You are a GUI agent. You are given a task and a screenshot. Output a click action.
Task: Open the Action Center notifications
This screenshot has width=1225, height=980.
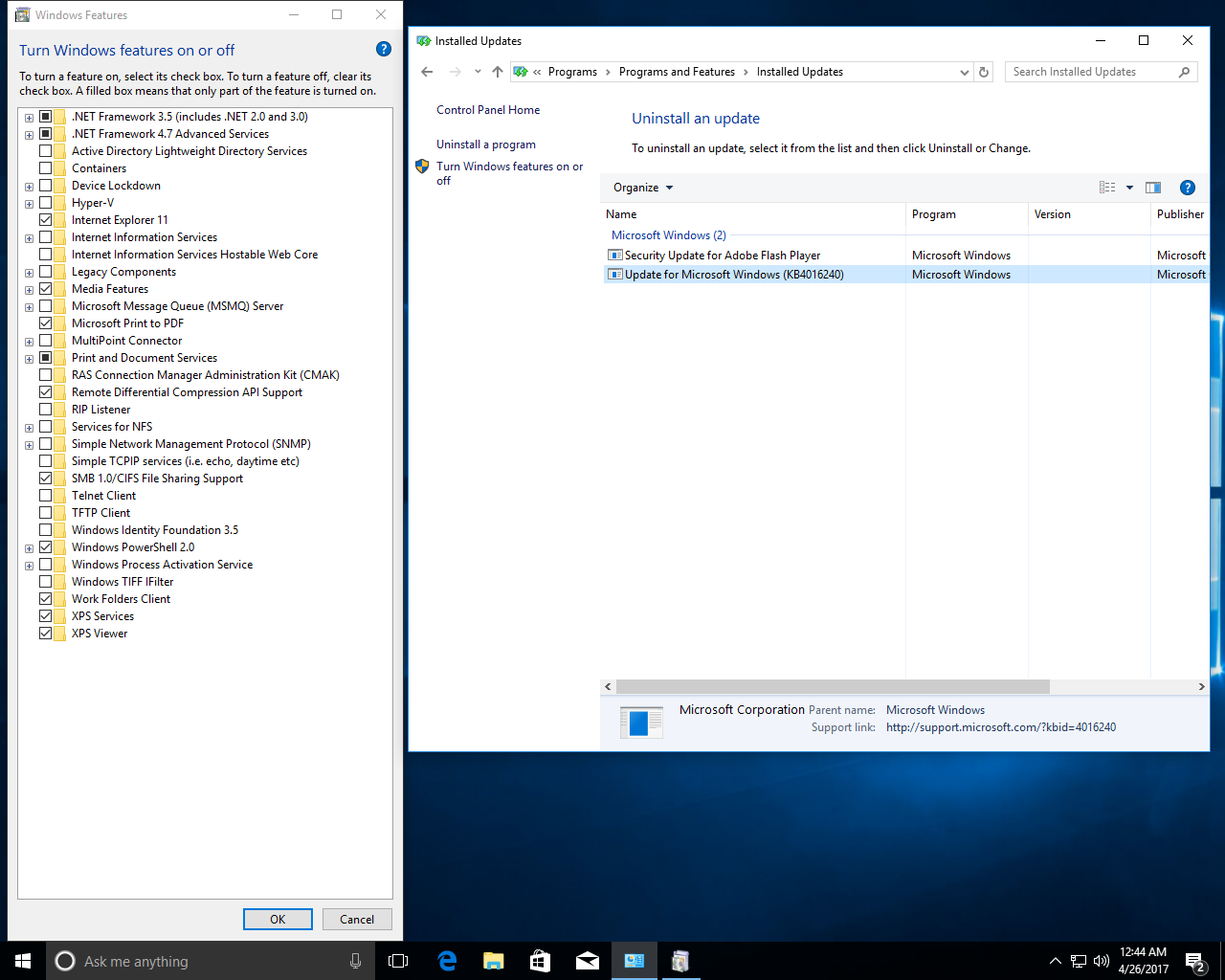coord(1194,961)
